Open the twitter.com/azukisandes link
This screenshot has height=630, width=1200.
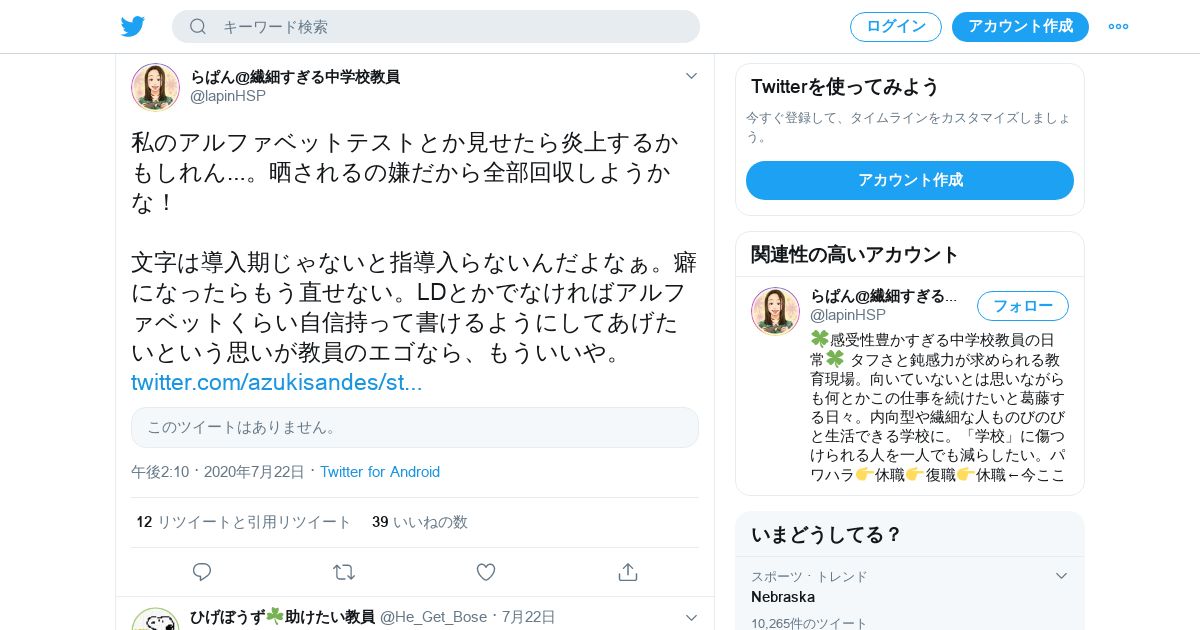coord(277,382)
